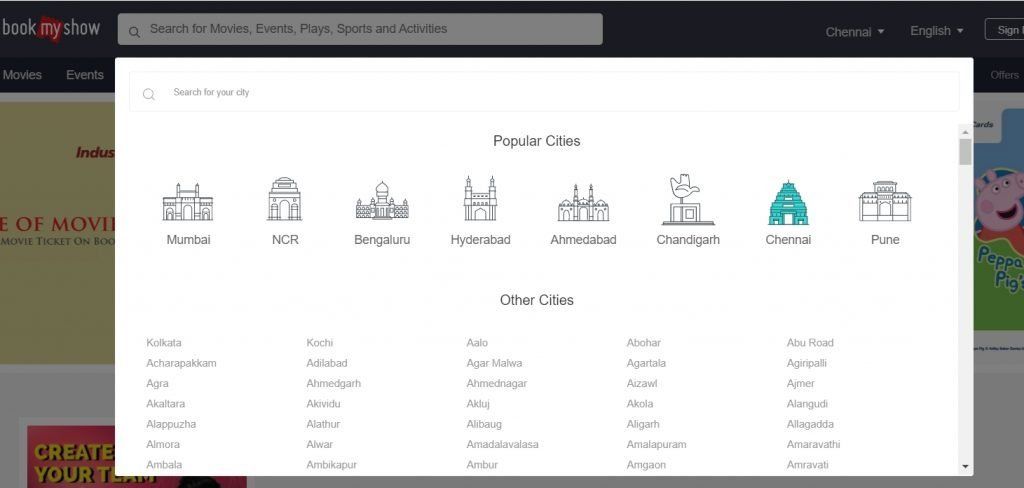Open the Movies menu
This screenshot has height=488, width=1024.
(x=22, y=75)
